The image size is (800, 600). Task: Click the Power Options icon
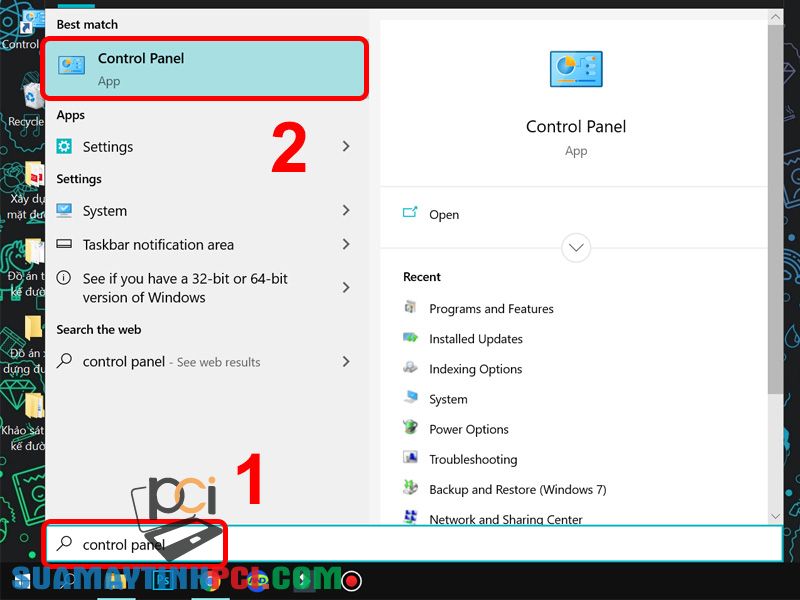(410, 428)
